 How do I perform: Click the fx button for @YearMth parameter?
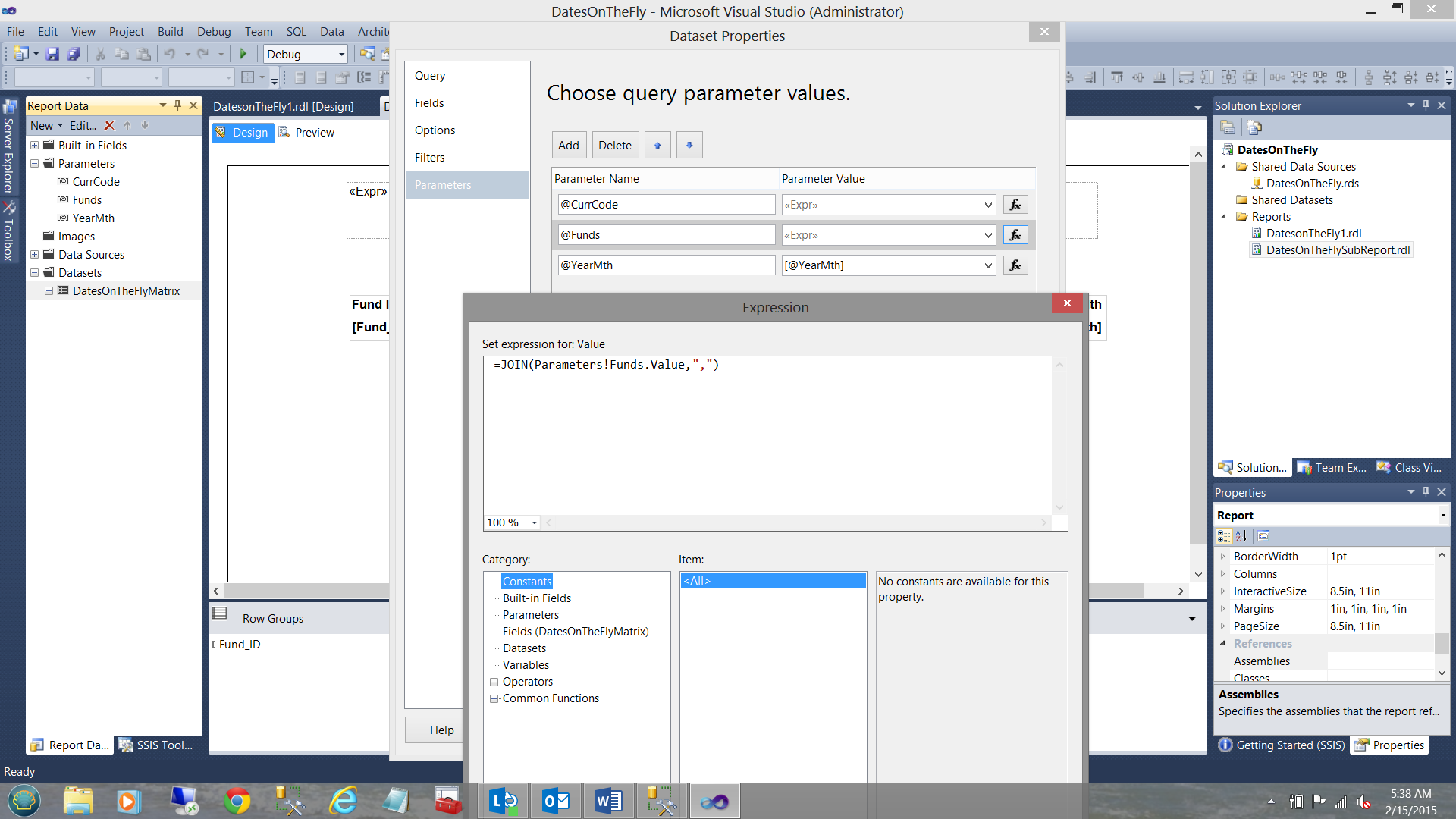coord(1015,265)
